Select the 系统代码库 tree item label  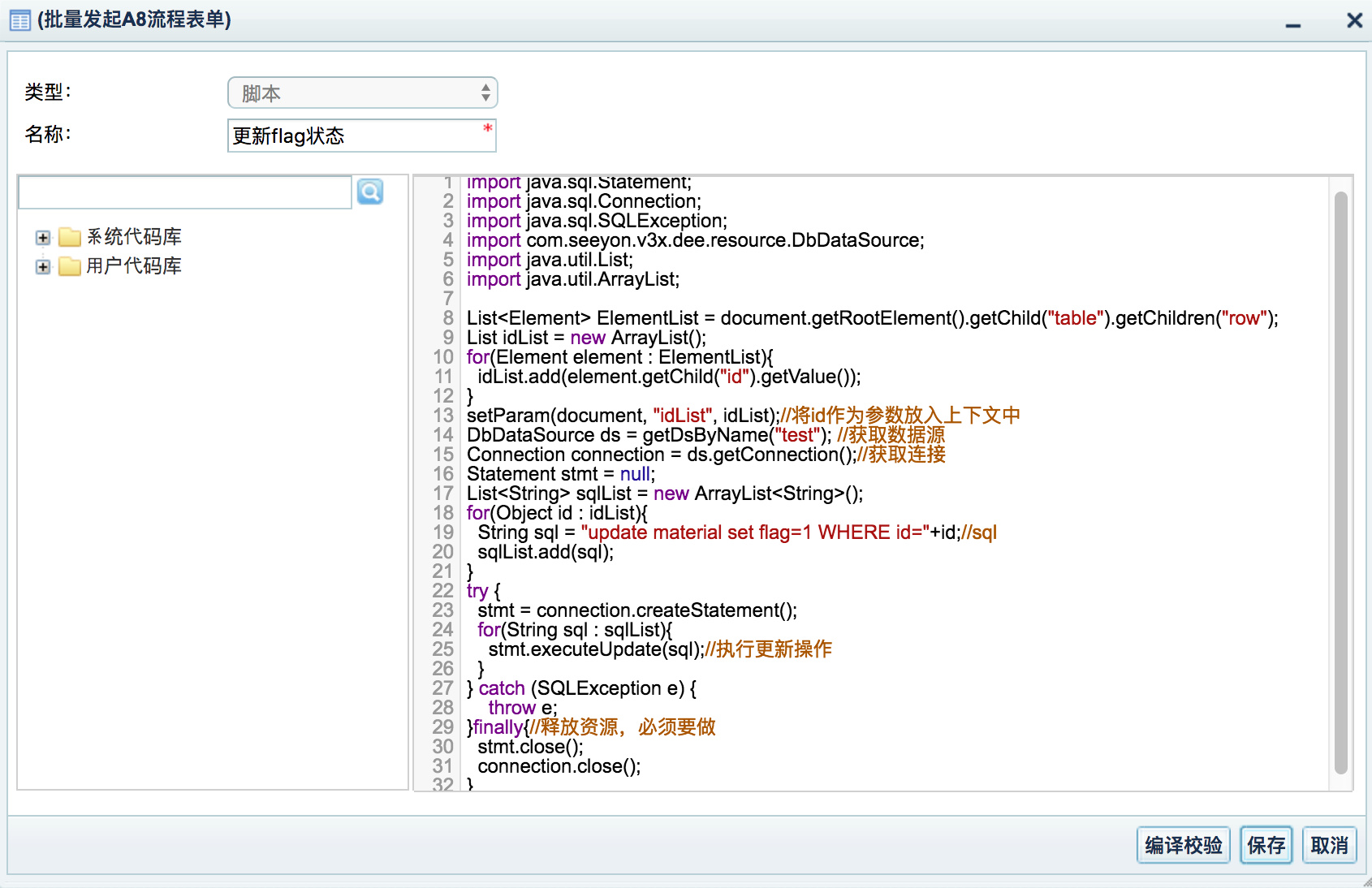coord(134,237)
